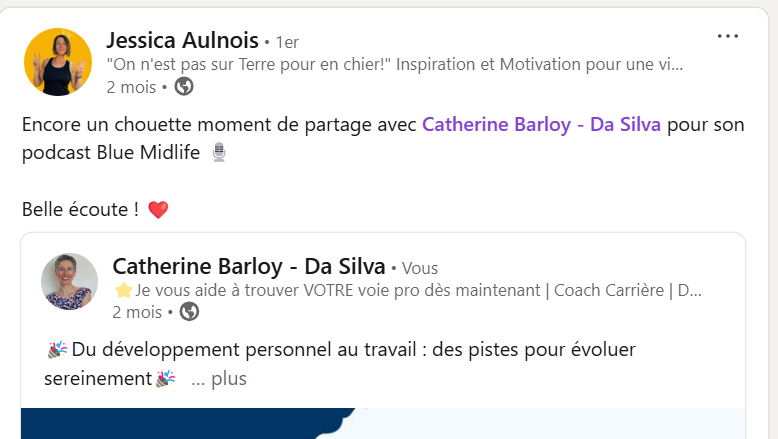Click the globe icon in the shared post
Viewport: 778px width, 439px height.
(x=190, y=312)
